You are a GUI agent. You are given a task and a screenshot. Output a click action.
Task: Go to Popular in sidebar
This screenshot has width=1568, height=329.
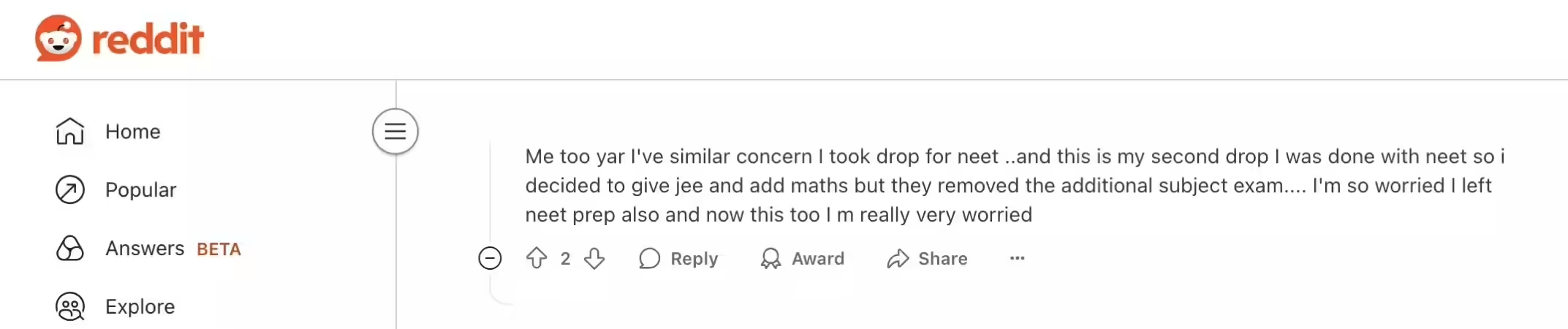click(140, 190)
